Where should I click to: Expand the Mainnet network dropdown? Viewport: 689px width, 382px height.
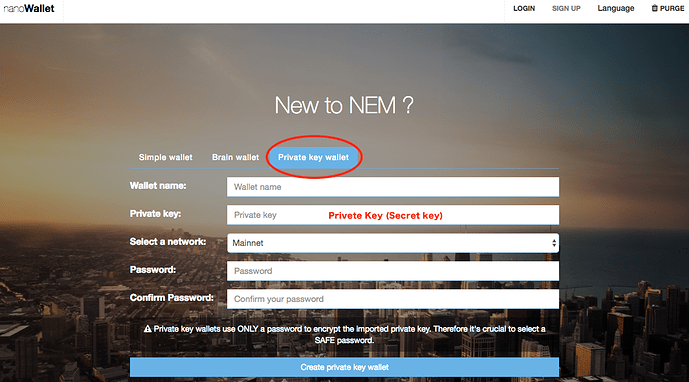pyautogui.click(x=393, y=243)
